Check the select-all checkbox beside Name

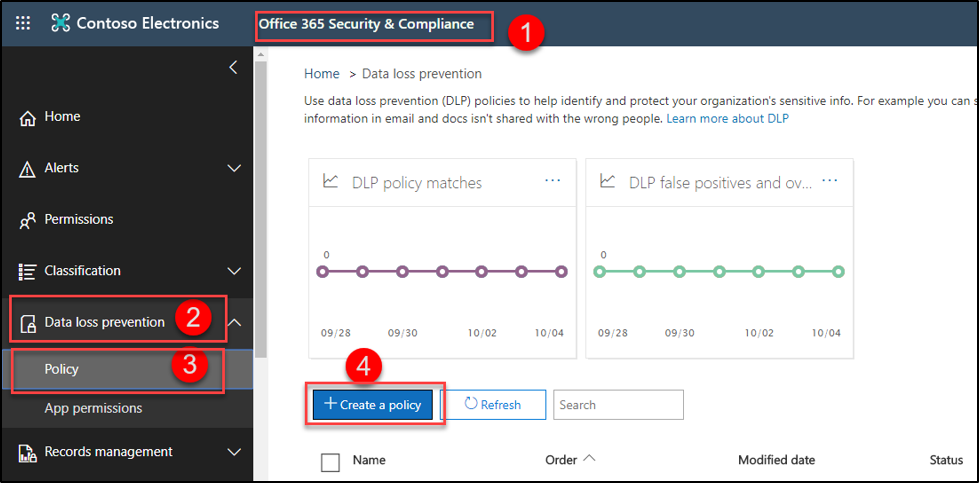tap(330, 461)
